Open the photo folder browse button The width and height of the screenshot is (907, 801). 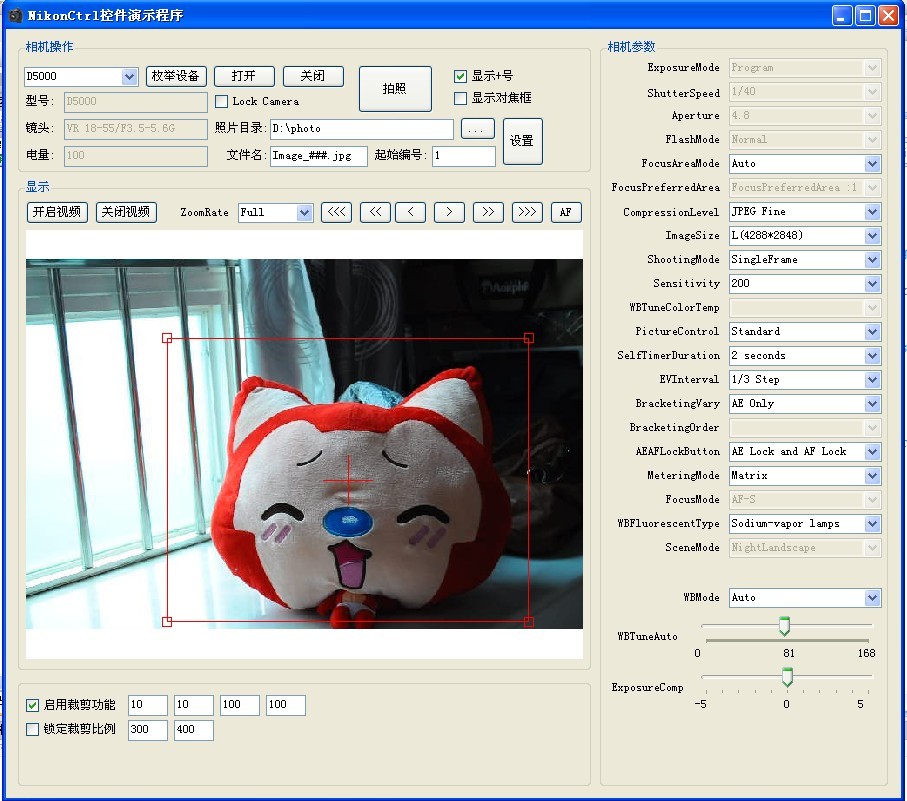pyautogui.click(x=477, y=129)
